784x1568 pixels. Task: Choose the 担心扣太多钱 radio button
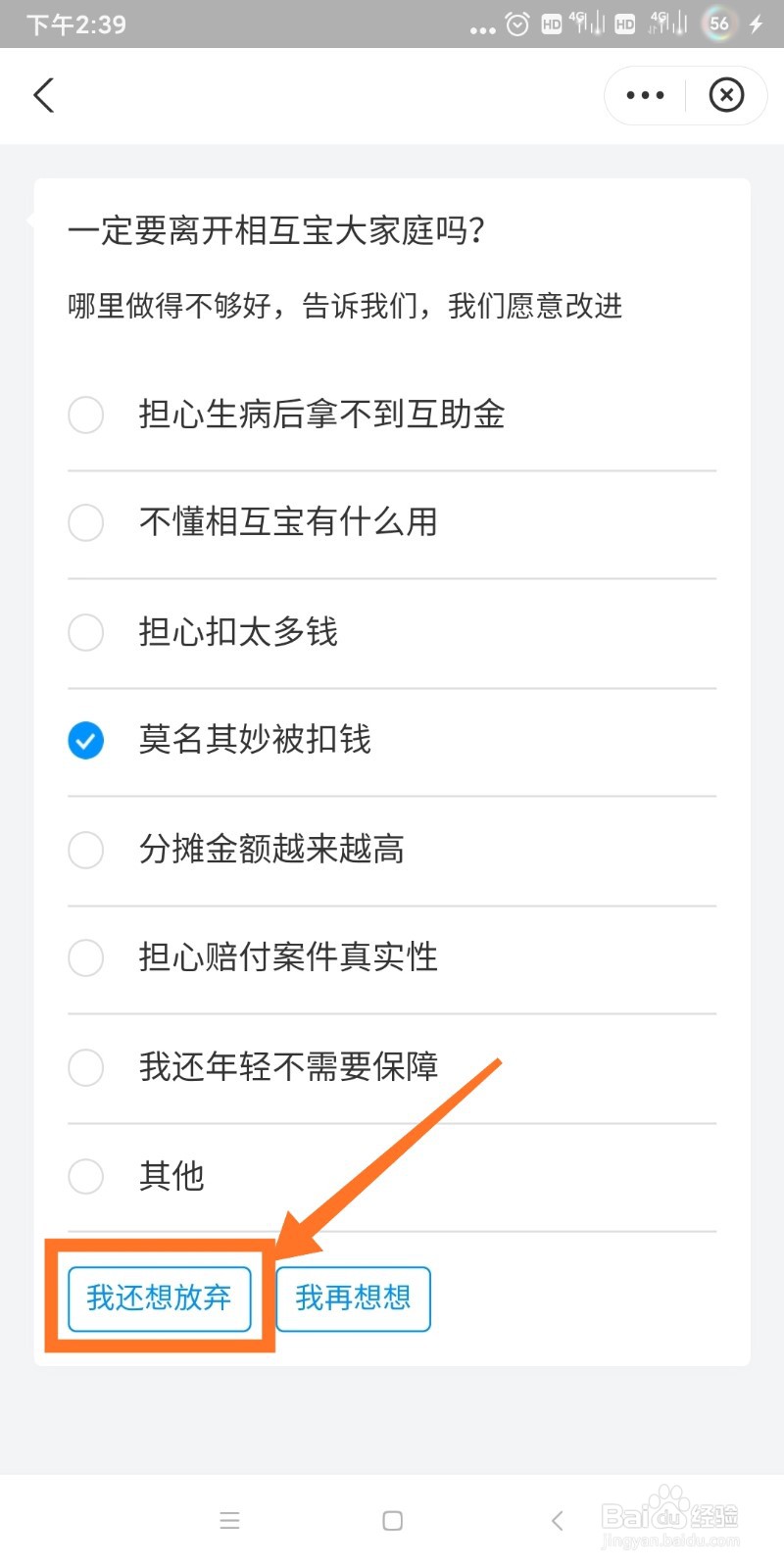(x=86, y=632)
